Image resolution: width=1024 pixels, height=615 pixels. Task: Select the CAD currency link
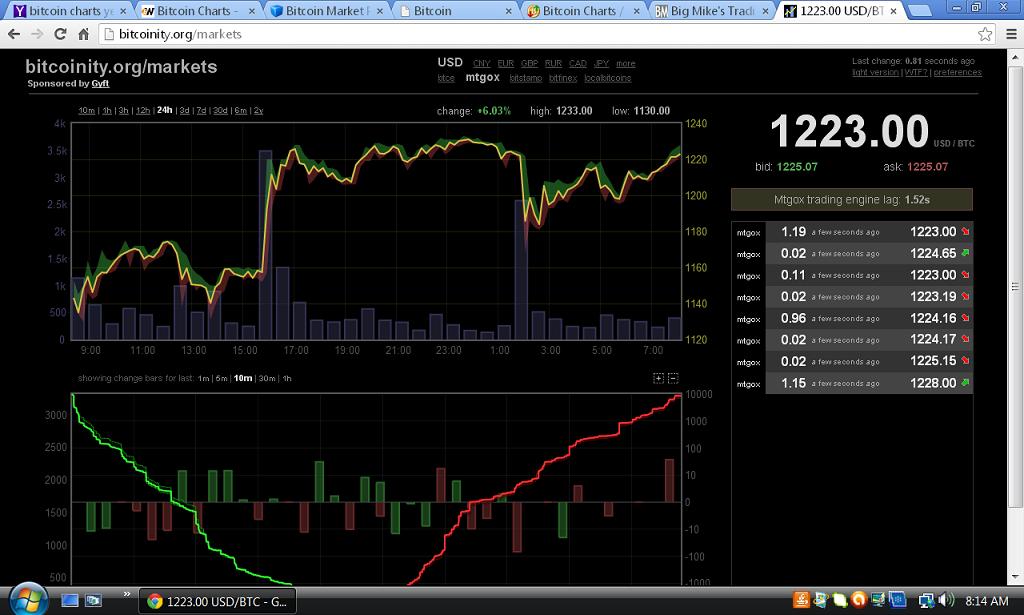coord(577,63)
